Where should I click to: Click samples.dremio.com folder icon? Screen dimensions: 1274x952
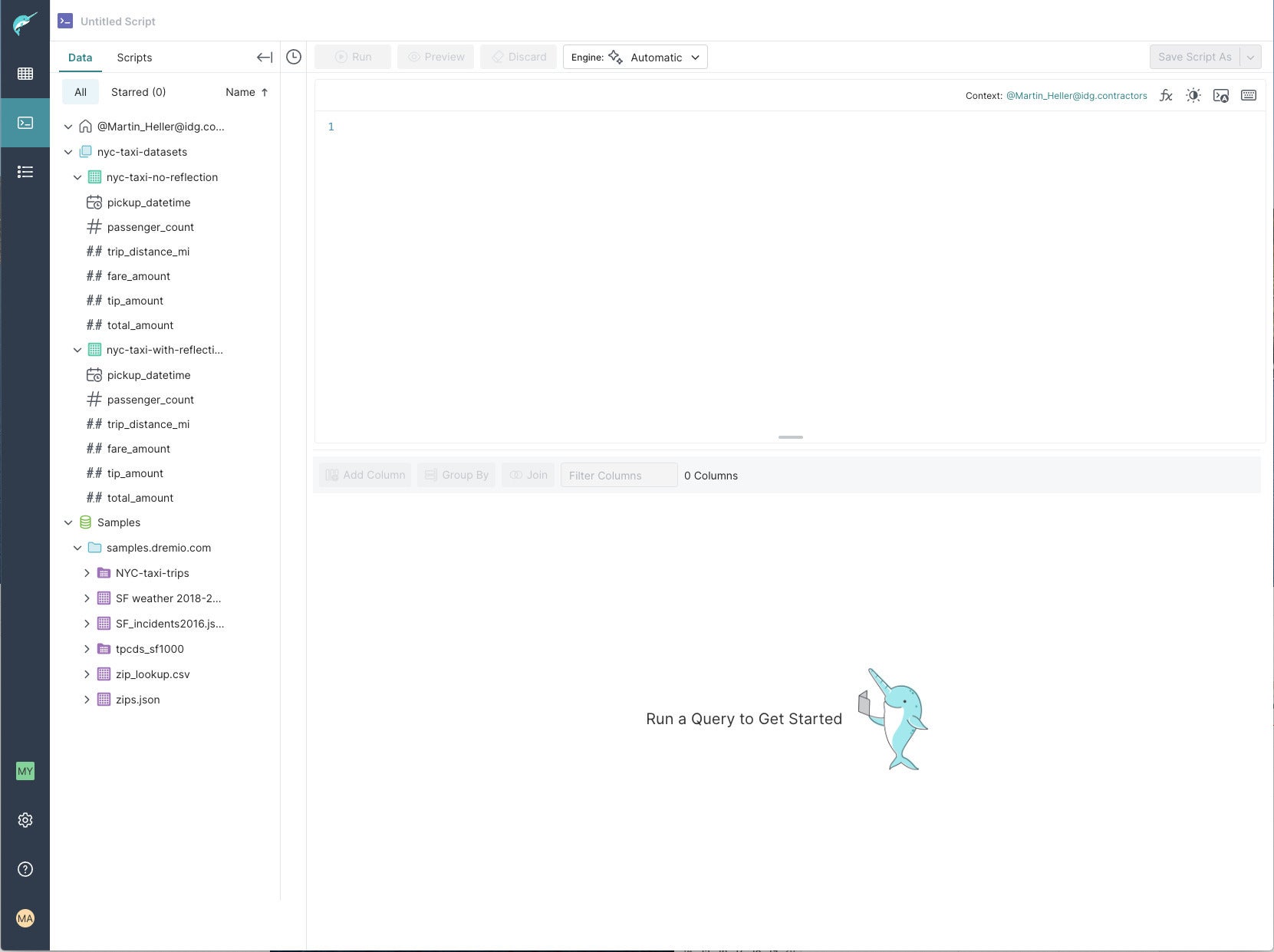tap(95, 548)
